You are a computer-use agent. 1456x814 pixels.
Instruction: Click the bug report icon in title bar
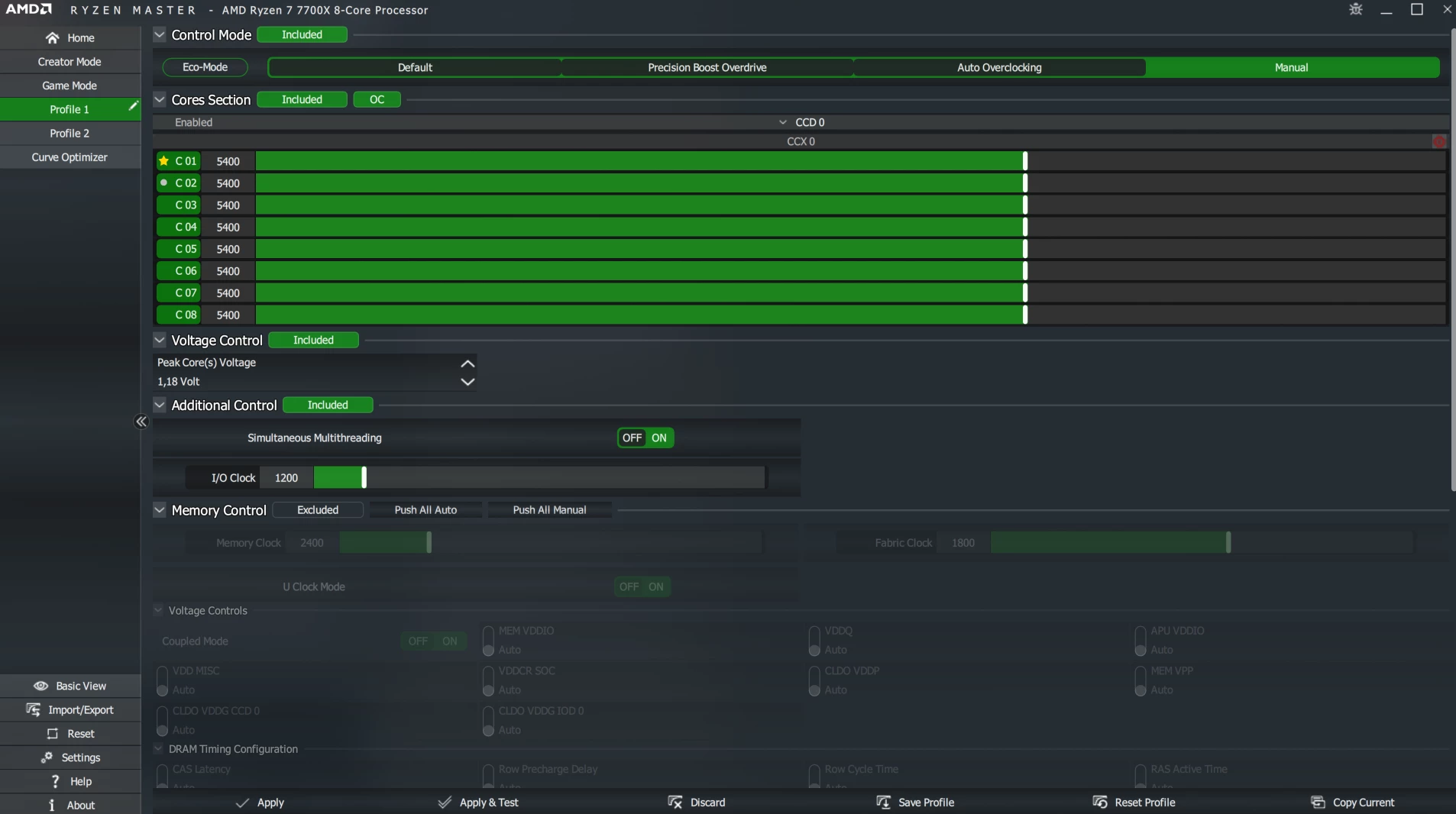1356,9
